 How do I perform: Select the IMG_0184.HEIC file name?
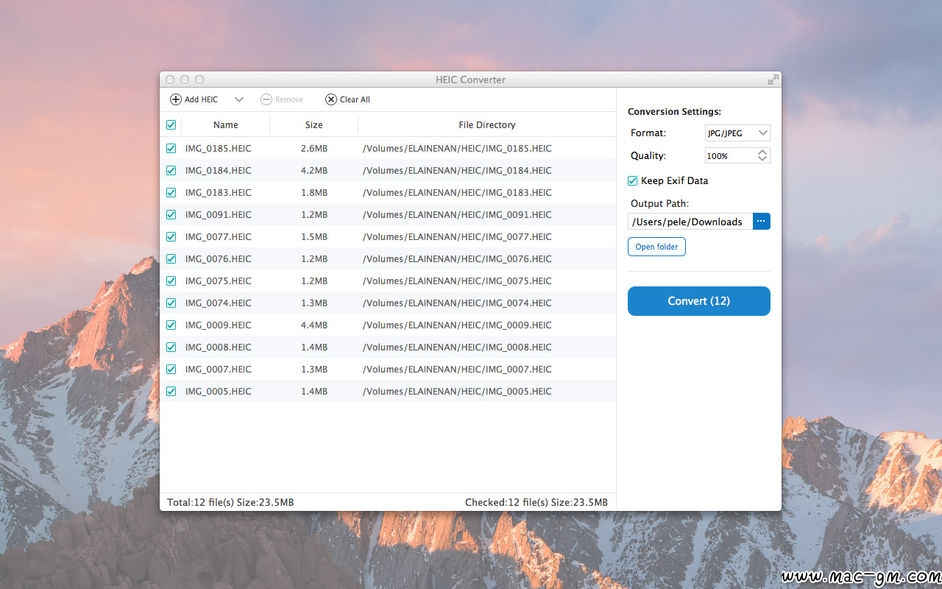(218, 171)
